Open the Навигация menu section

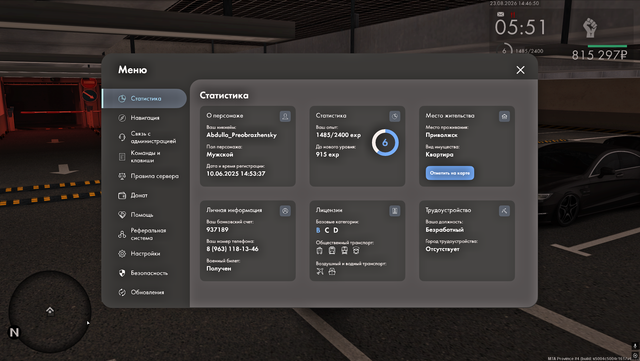[144, 118]
